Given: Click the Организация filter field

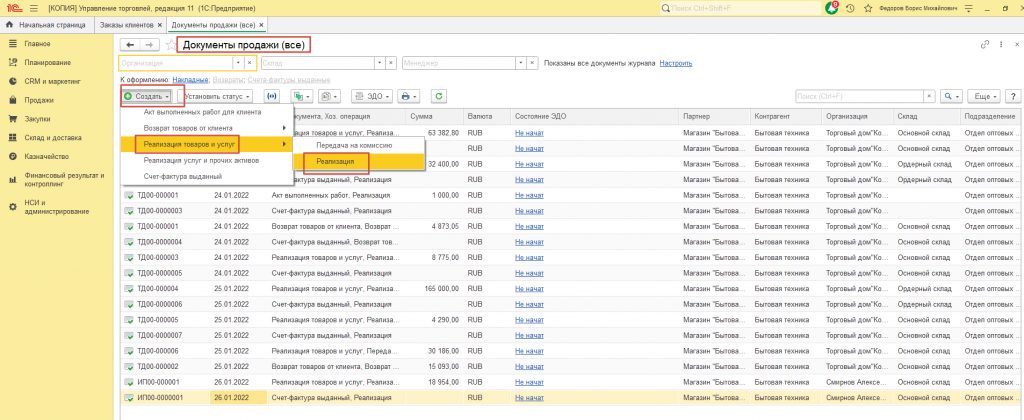Looking at the screenshot, I should pyautogui.click(x=176, y=63).
